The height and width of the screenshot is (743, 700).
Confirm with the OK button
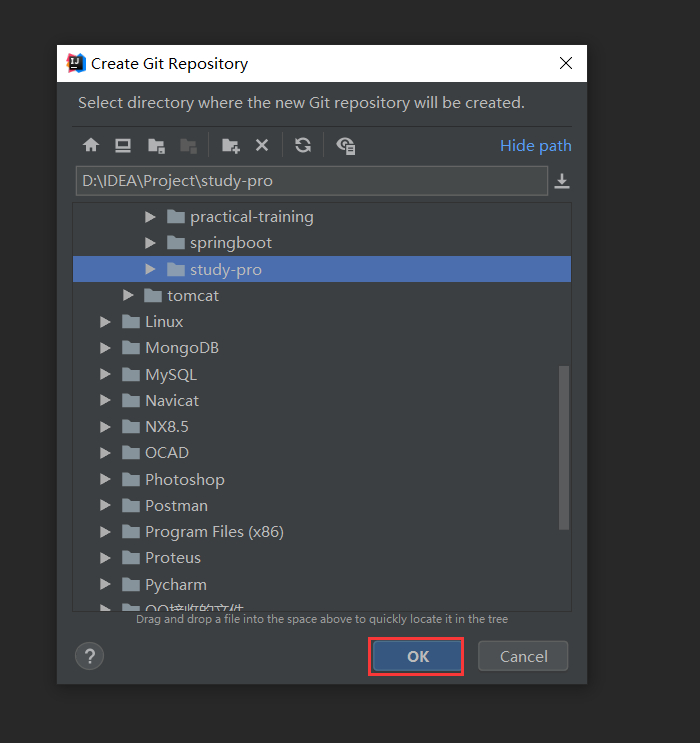418,656
